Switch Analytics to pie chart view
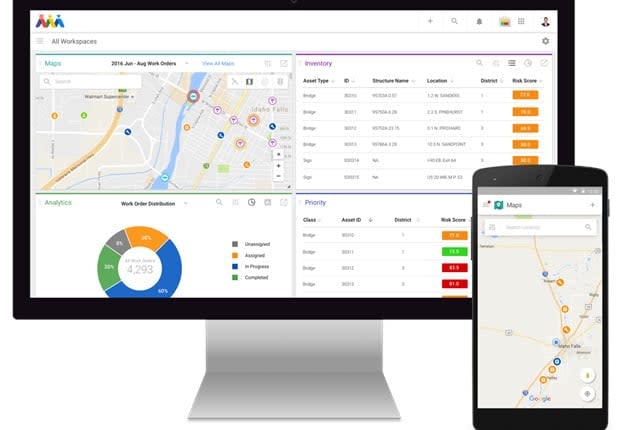The height and width of the screenshot is (430, 640). 252,202
